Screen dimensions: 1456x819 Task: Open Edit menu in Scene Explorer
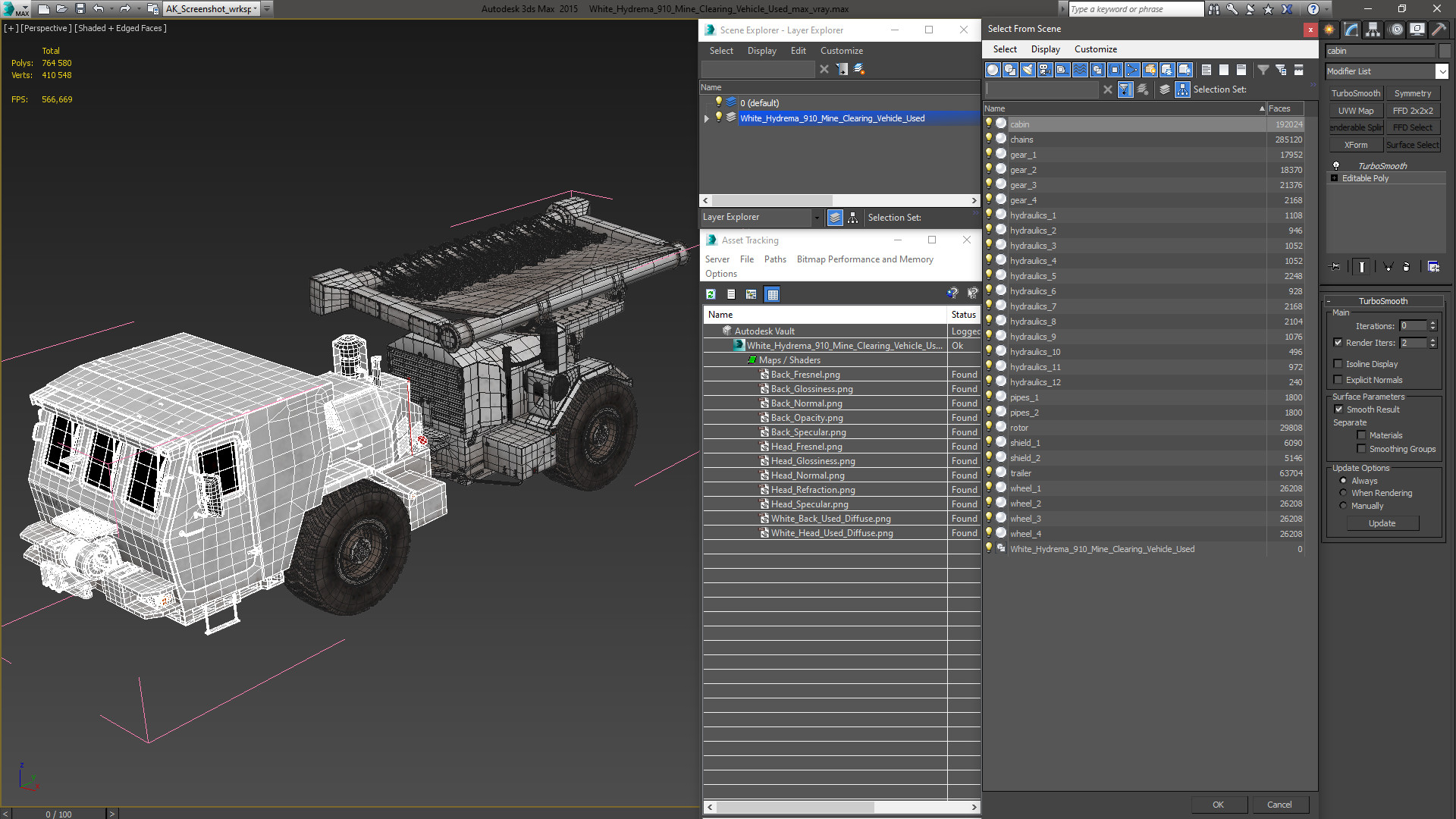tap(799, 51)
